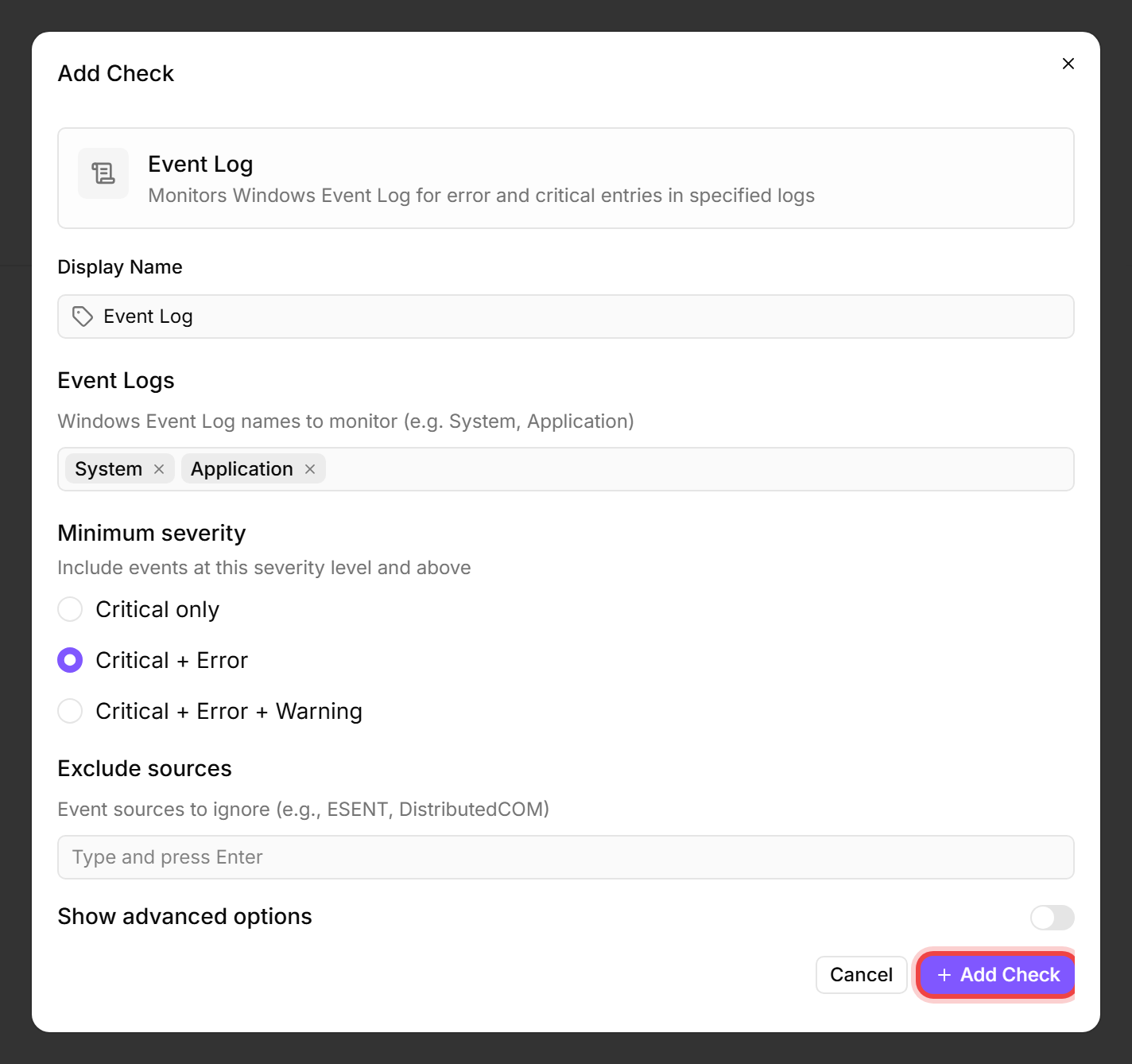Select the Critical only severity option
Image resolution: width=1132 pixels, height=1064 pixels.
(x=70, y=609)
